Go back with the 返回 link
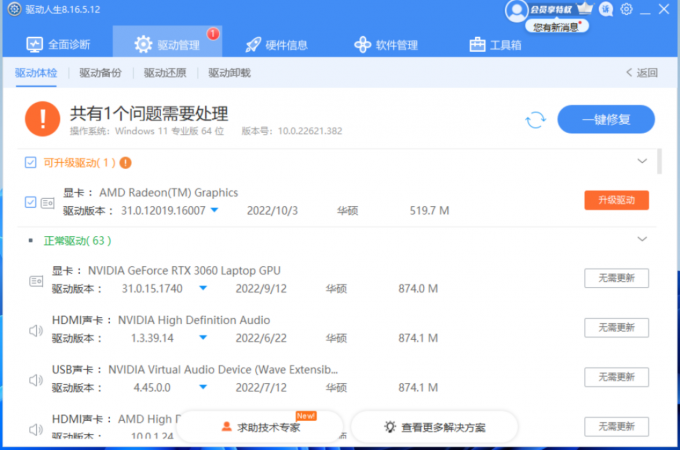This screenshot has height=450, width=680. 642,73
